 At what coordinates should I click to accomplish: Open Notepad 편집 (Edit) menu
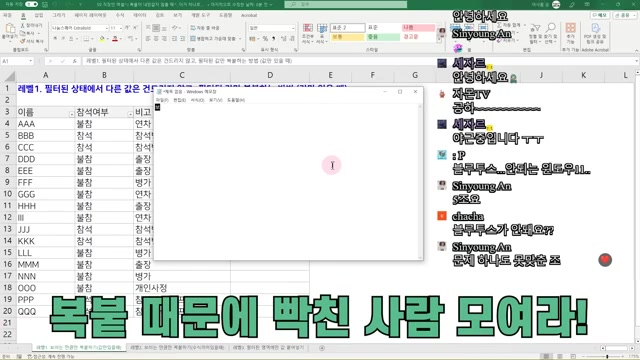coord(180,100)
